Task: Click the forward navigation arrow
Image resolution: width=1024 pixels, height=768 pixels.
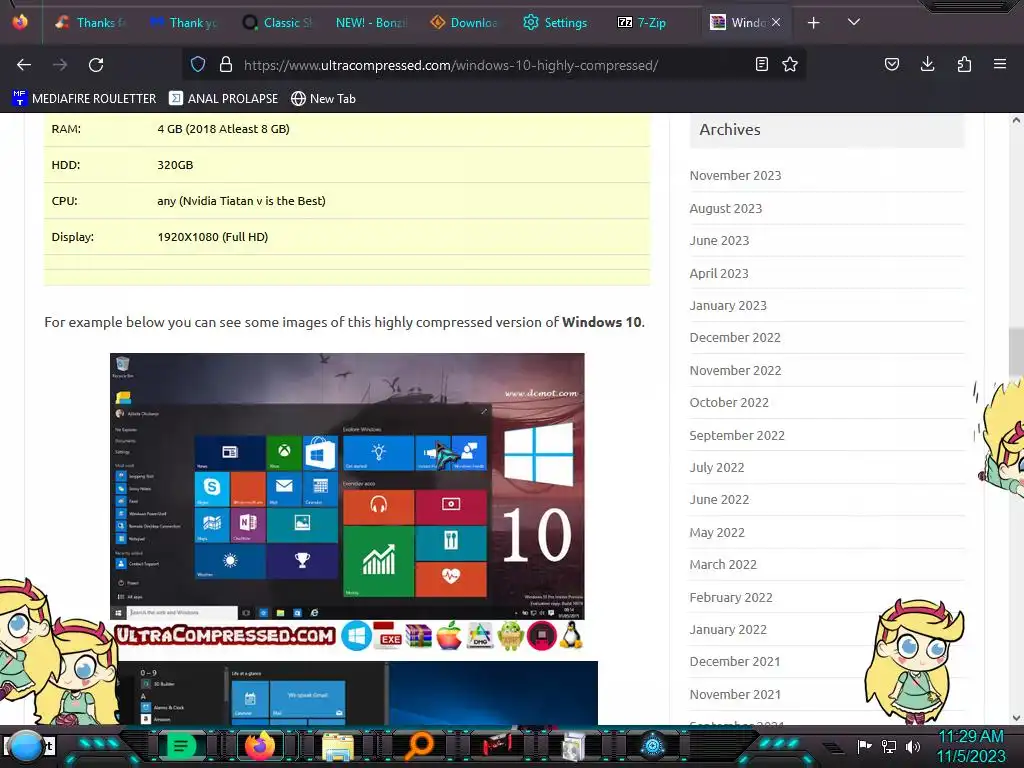Action: click(60, 65)
